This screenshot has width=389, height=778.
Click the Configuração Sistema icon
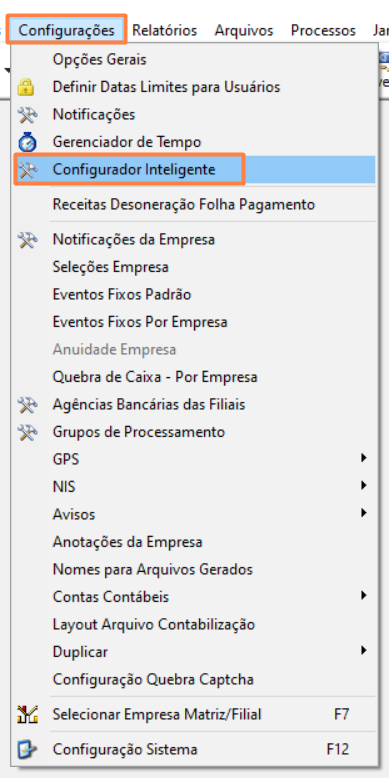coord(26,749)
